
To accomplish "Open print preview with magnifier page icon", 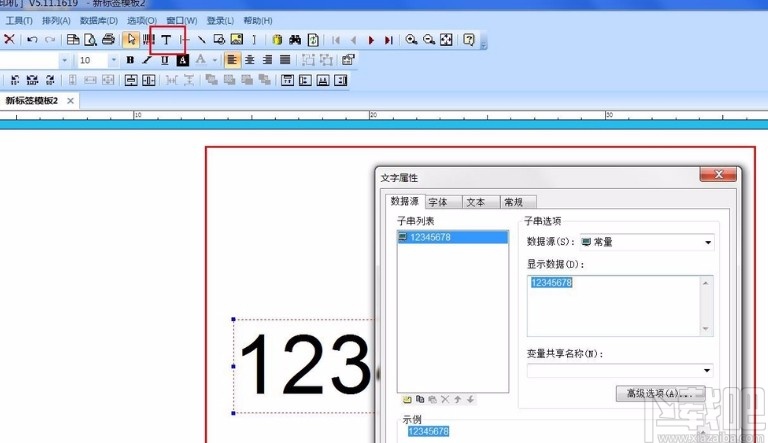I will pos(90,40).
